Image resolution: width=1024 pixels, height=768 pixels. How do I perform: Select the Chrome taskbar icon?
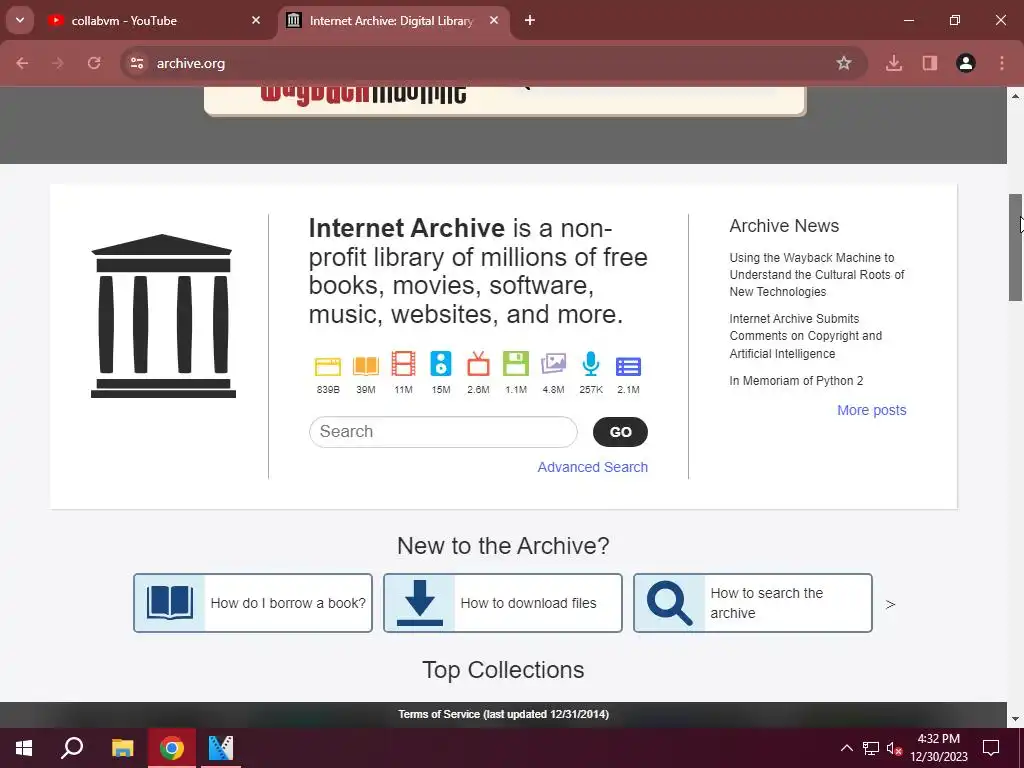pyautogui.click(x=172, y=748)
